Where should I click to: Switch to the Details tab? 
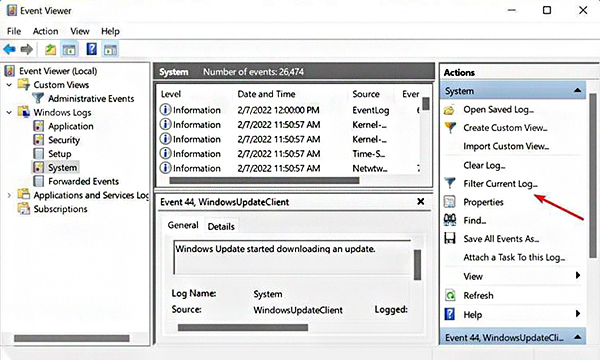point(221,226)
